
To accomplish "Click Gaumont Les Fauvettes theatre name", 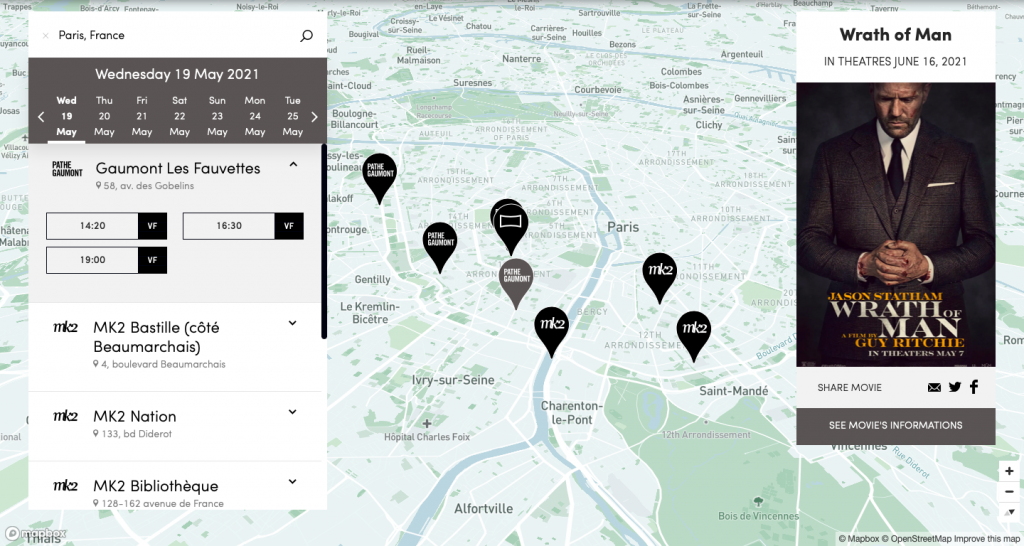I will click(x=178, y=168).
